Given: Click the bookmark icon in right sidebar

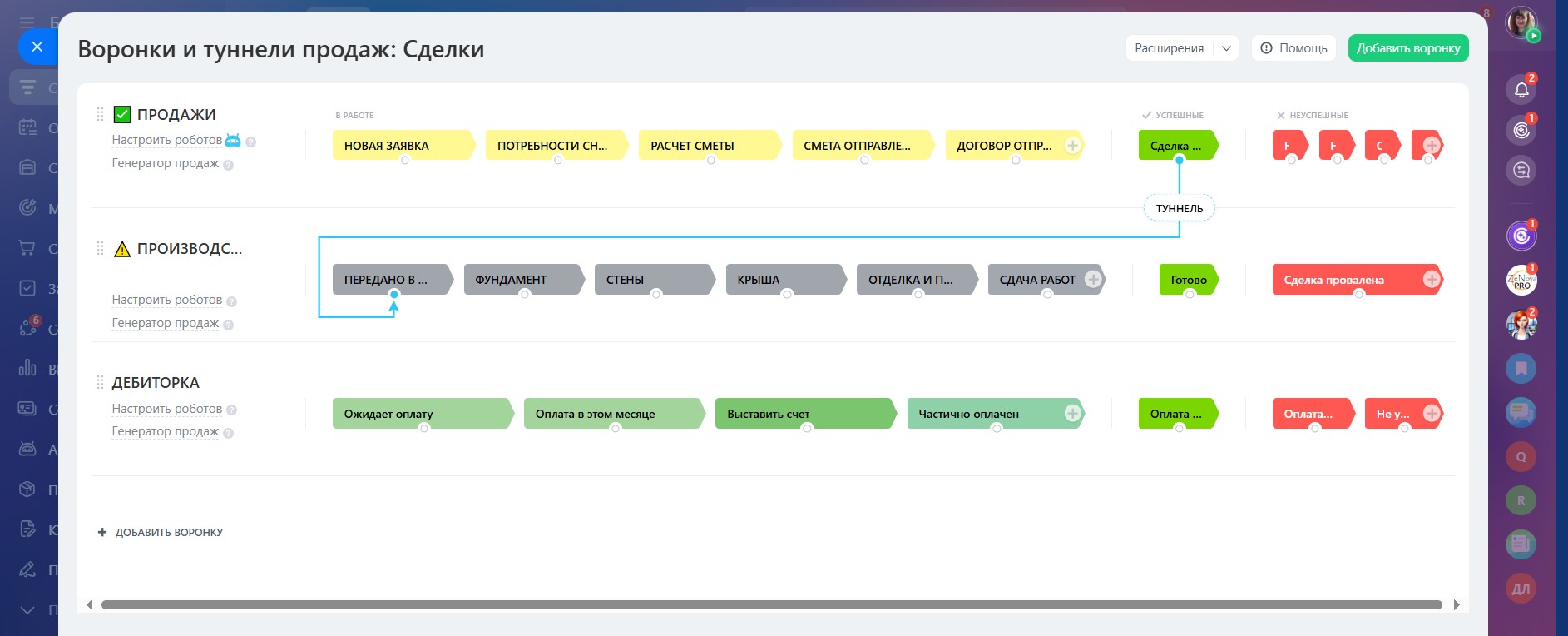Looking at the screenshot, I should (1521, 369).
